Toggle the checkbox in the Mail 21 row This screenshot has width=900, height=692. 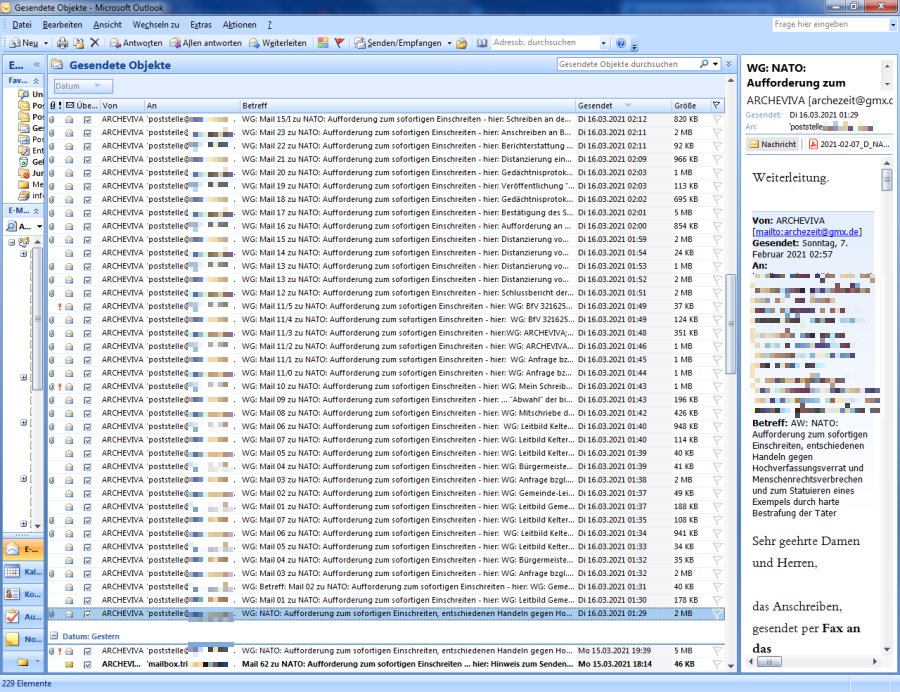coord(87,160)
